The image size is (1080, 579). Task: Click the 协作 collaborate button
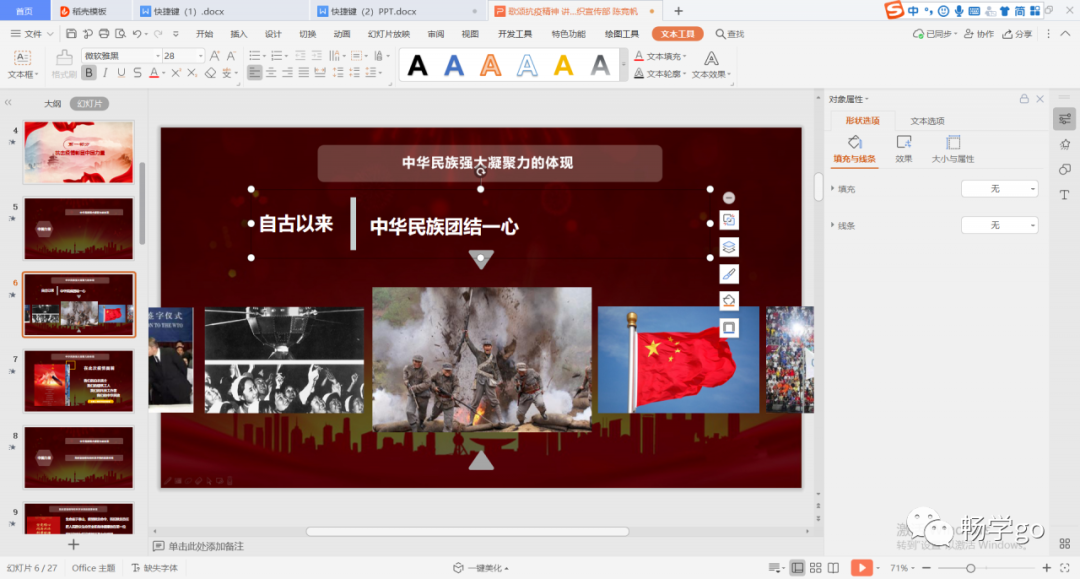click(979, 34)
